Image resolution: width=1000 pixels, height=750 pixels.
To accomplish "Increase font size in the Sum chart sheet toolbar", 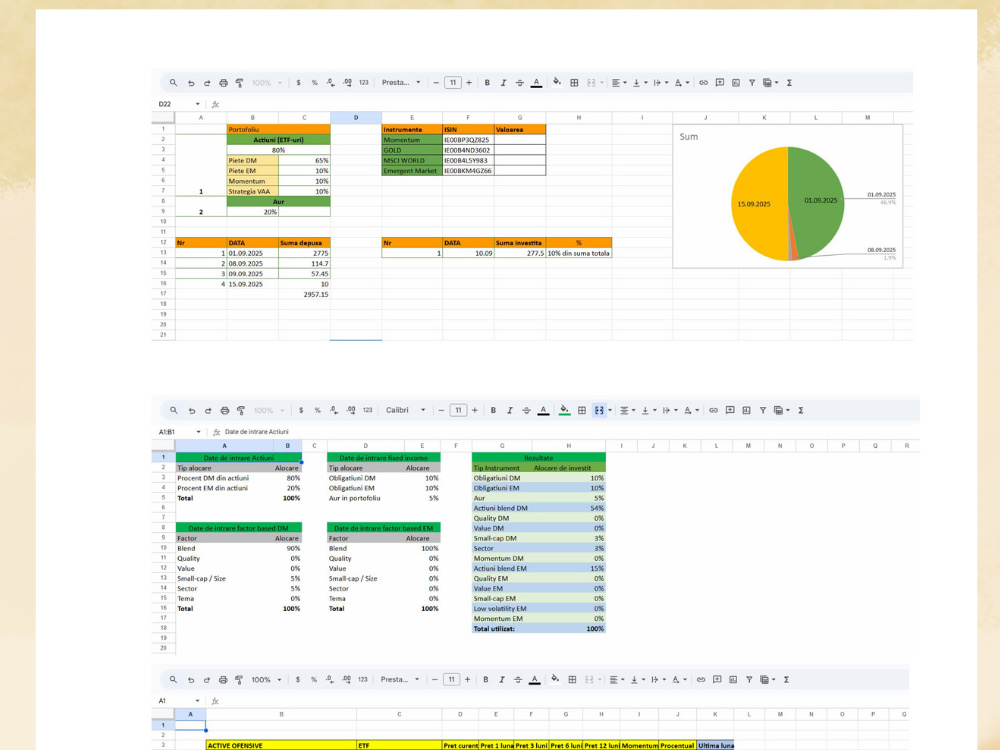I will [469, 83].
